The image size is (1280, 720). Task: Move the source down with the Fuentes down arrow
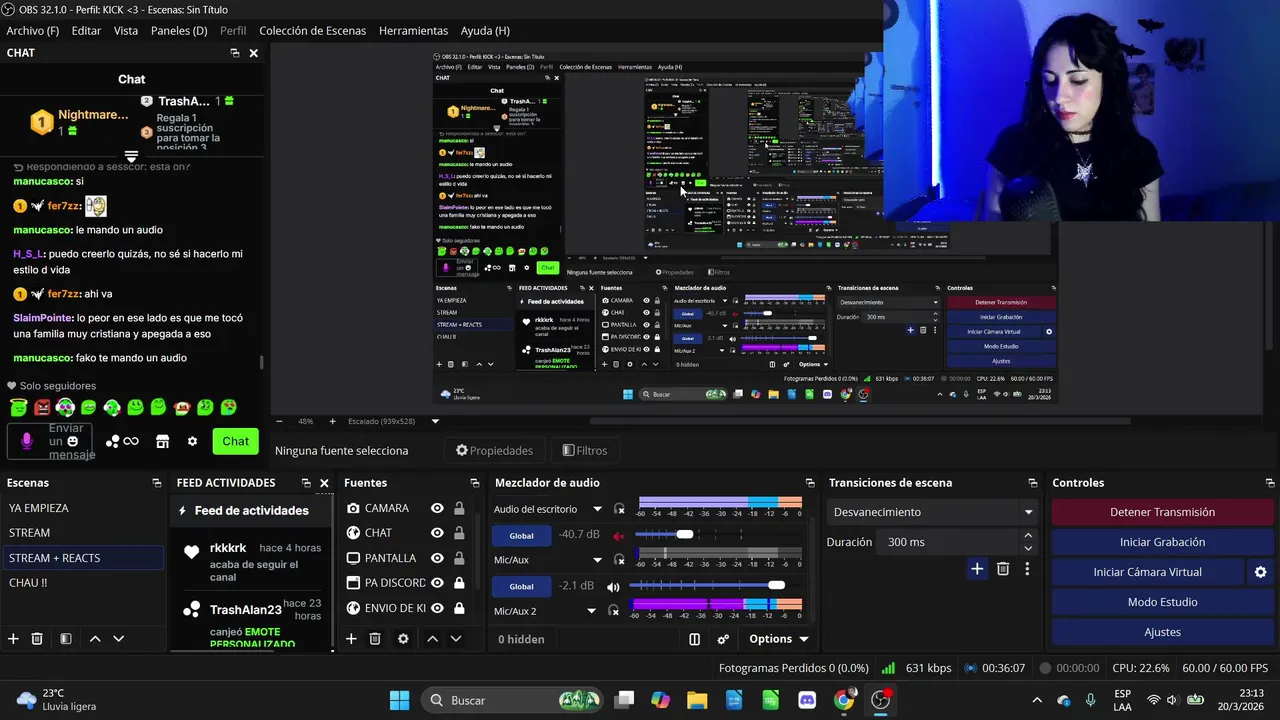(456, 638)
